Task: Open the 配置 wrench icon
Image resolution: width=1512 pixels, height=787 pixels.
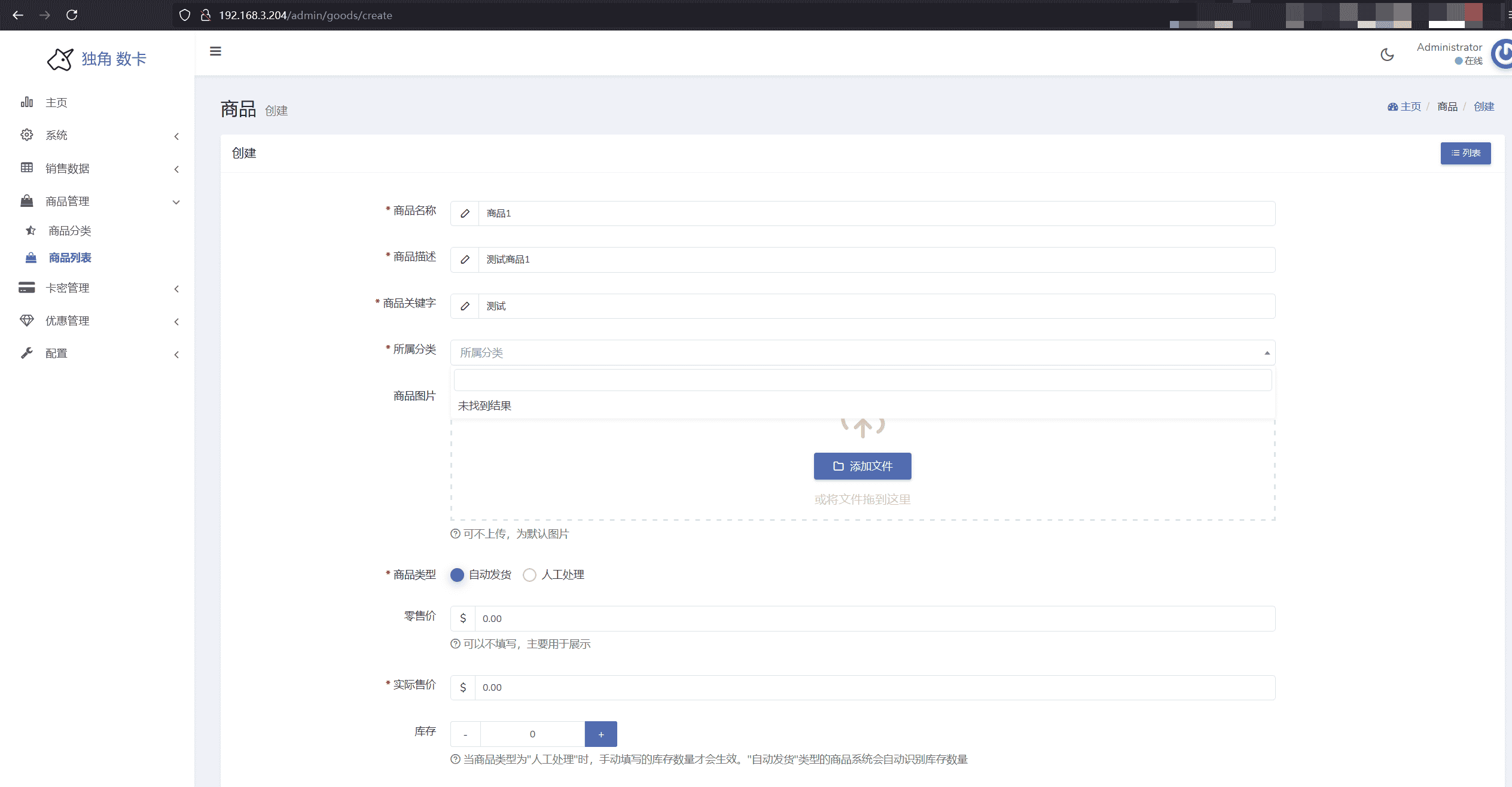Action: point(27,353)
